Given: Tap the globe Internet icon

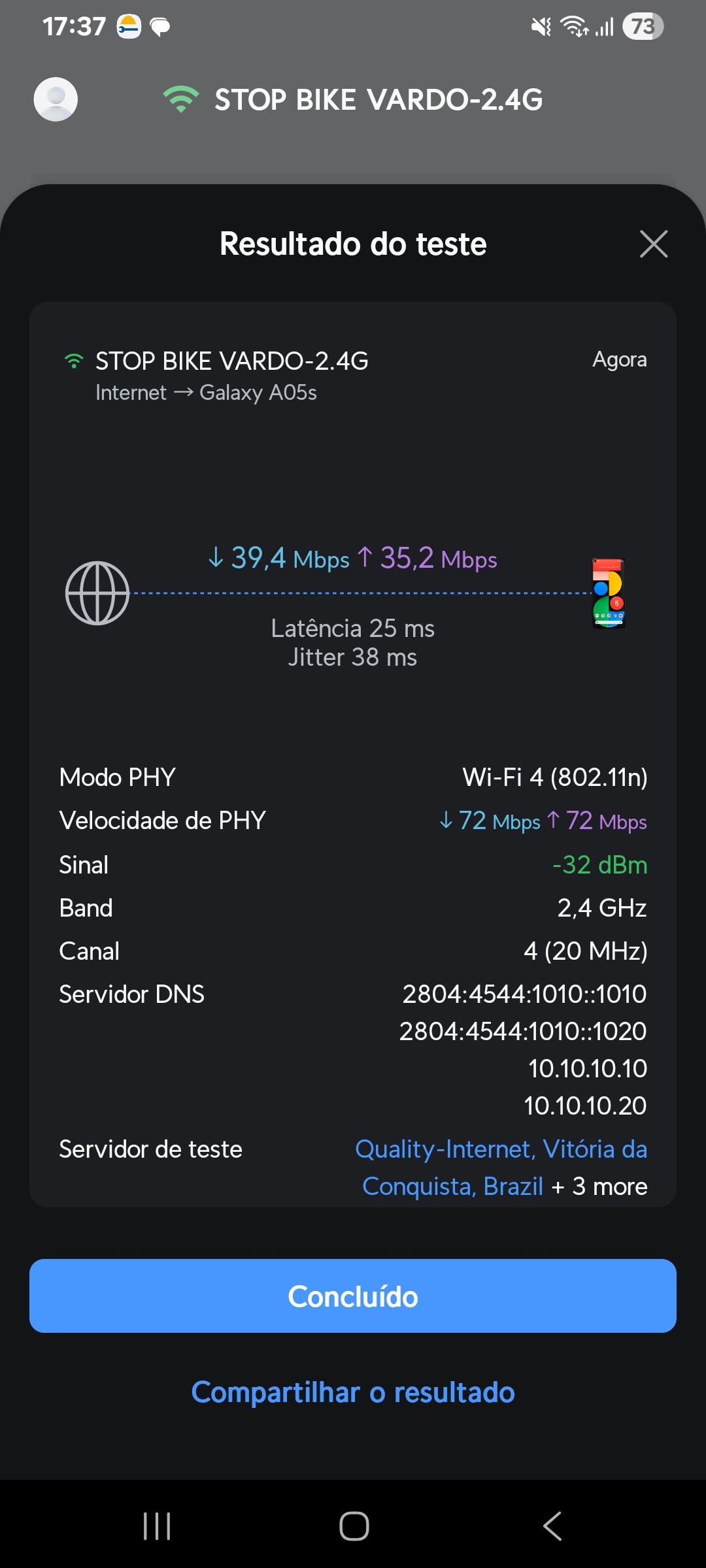Looking at the screenshot, I should tap(97, 593).
